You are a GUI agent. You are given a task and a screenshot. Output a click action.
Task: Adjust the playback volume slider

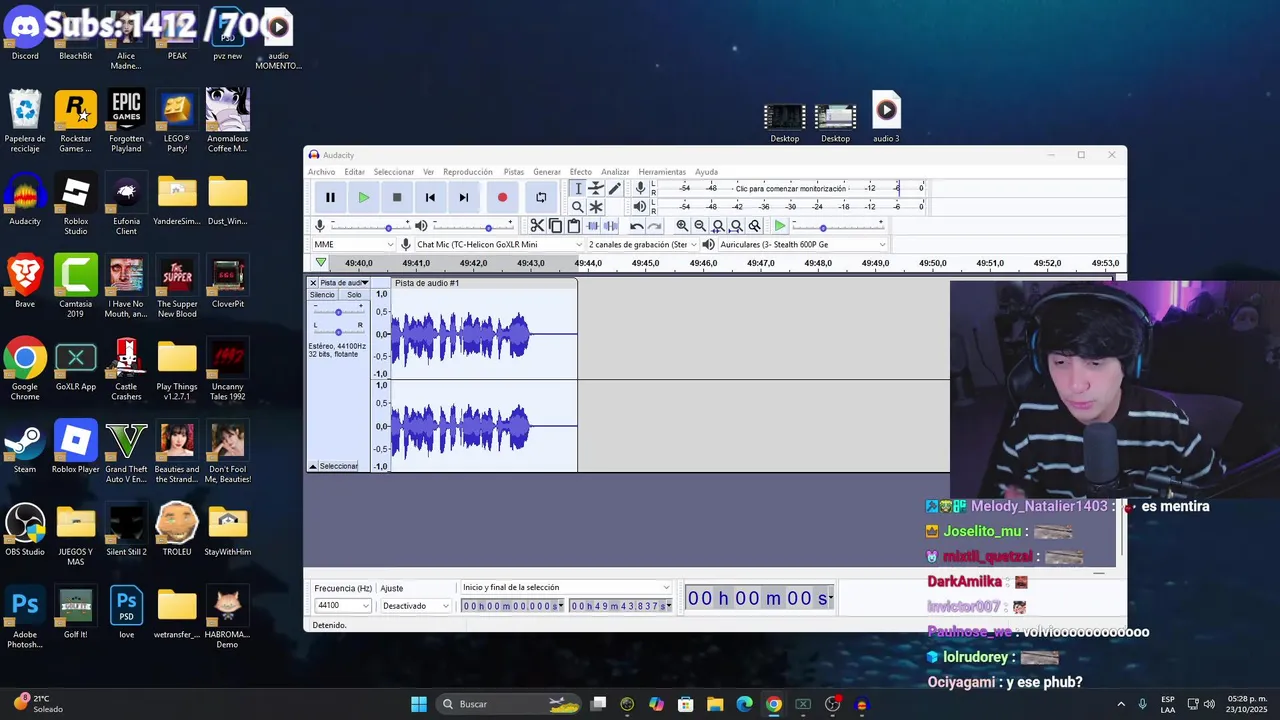point(472,227)
